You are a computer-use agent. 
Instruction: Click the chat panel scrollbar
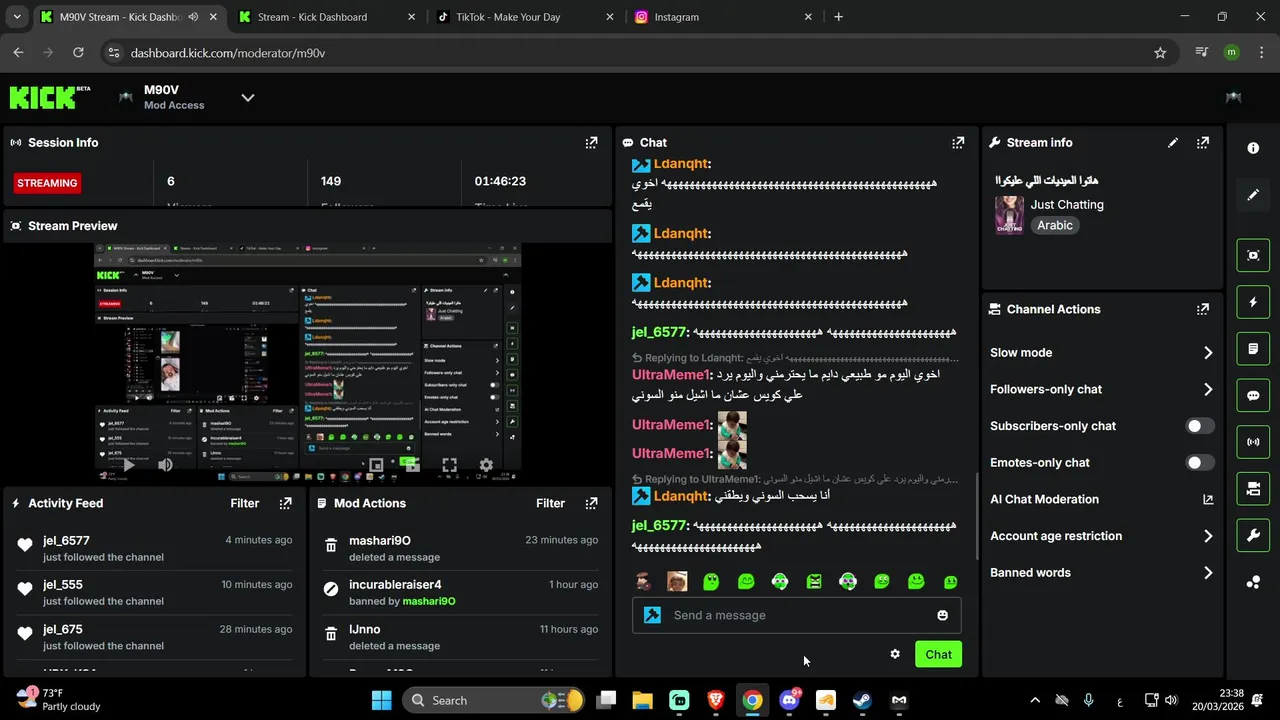pos(977,515)
